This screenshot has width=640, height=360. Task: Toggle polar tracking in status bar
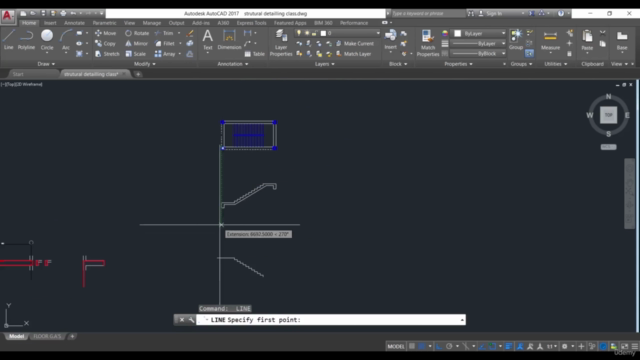coord(449,346)
